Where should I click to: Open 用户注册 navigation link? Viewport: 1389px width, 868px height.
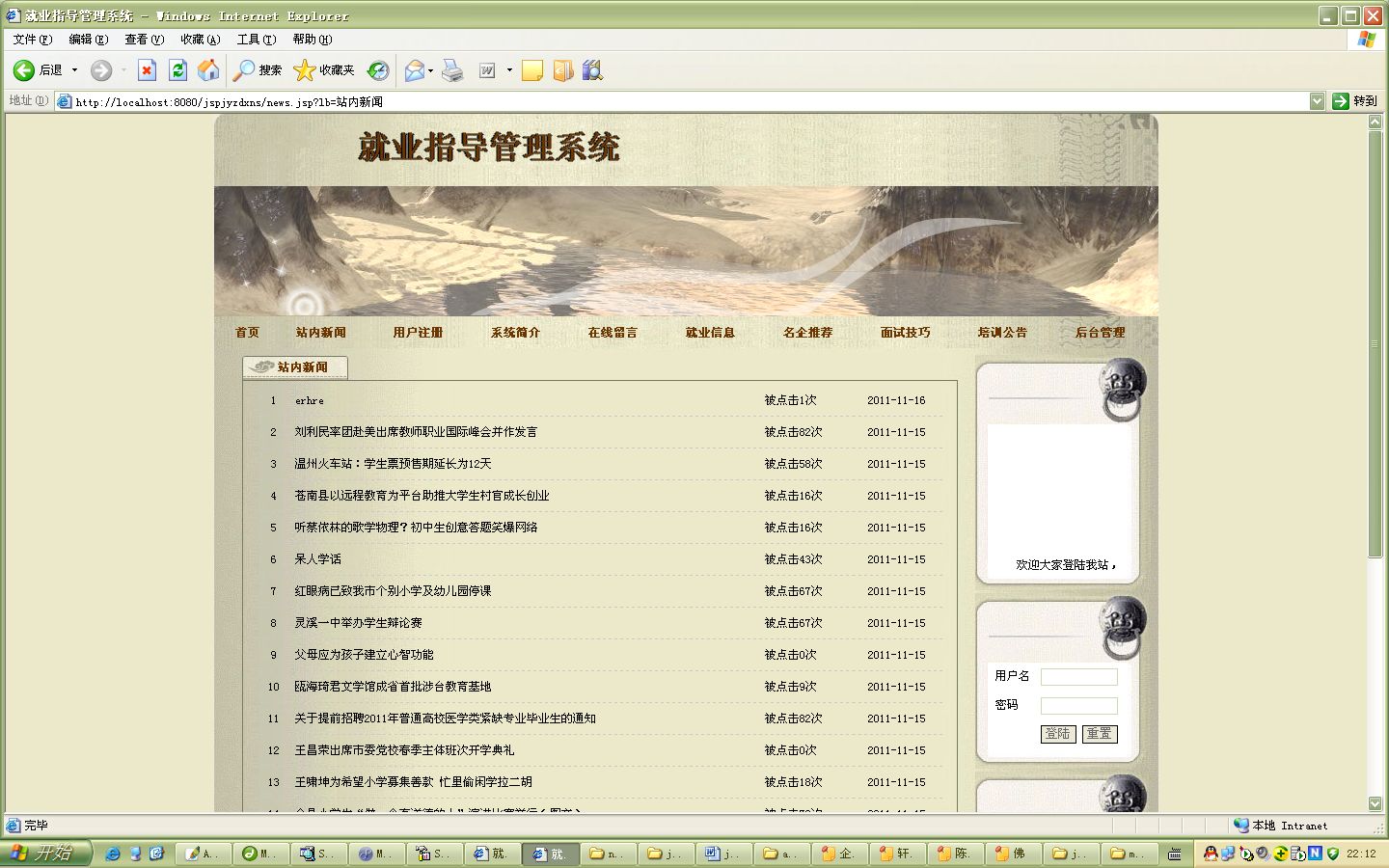click(x=418, y=333)
